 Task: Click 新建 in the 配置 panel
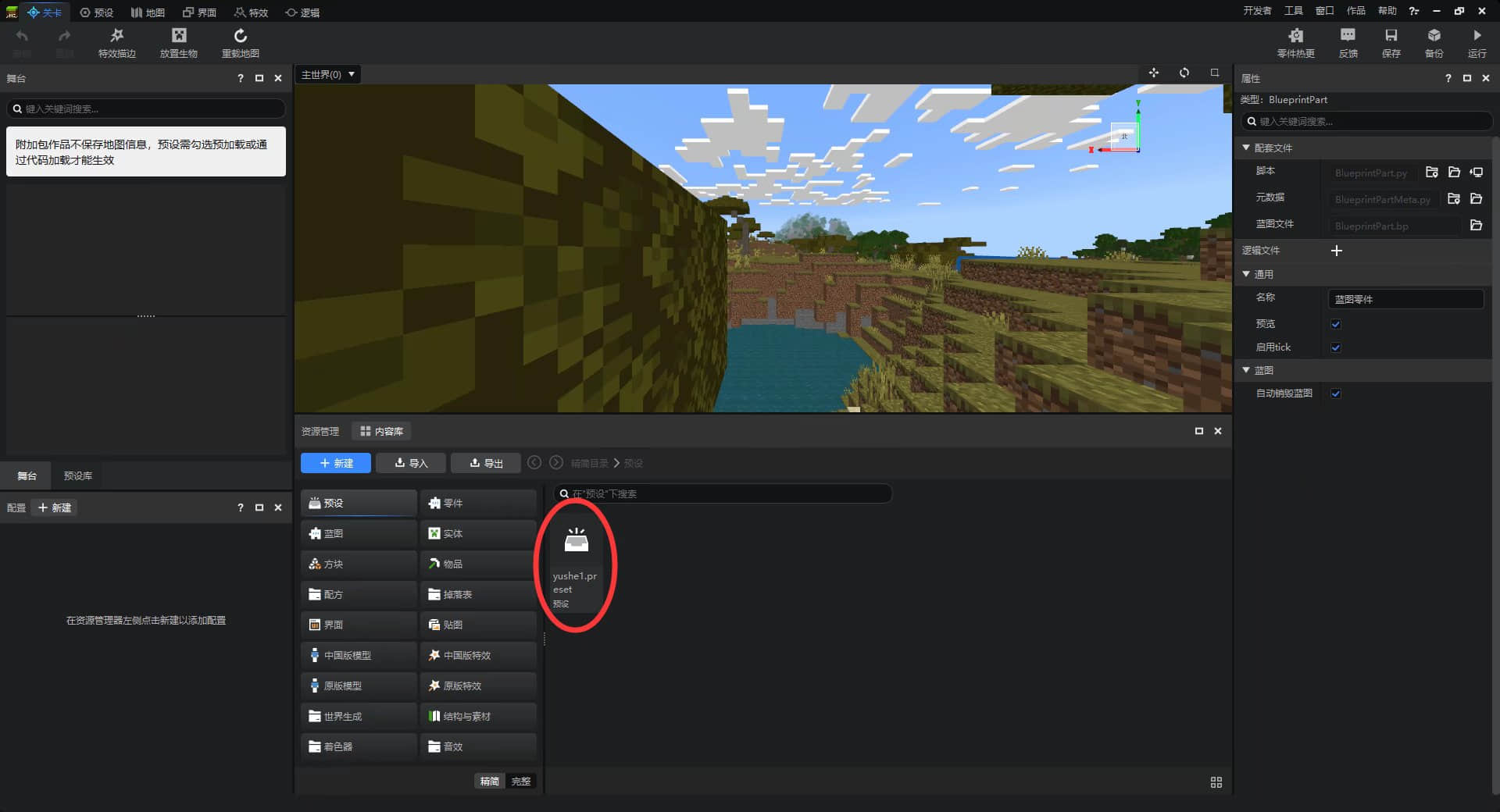55,507
